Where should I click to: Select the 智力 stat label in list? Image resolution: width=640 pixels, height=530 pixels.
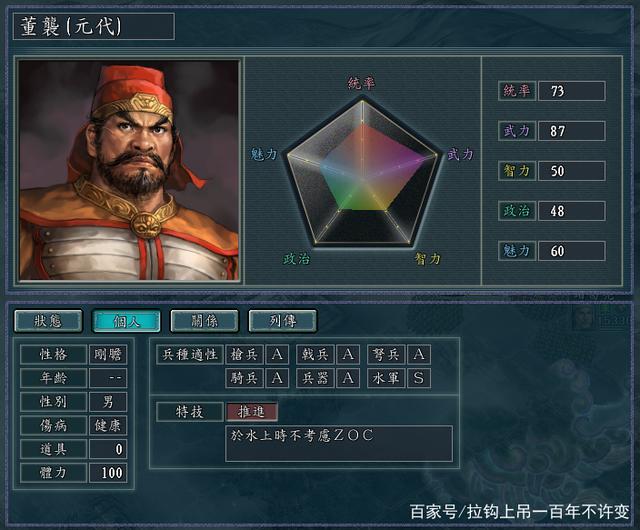pyautogui.click(x=517, y=171)
